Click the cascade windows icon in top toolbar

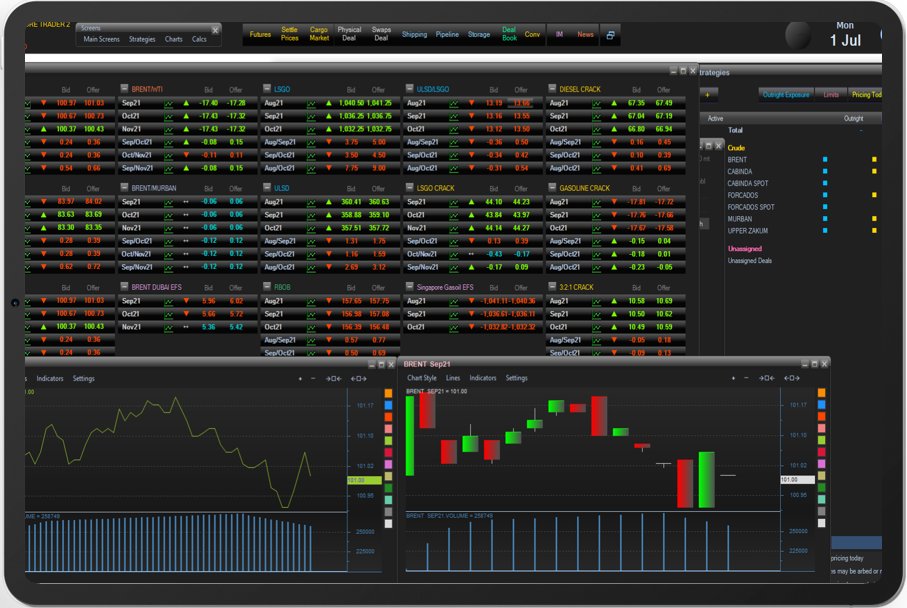click(610, 35)
